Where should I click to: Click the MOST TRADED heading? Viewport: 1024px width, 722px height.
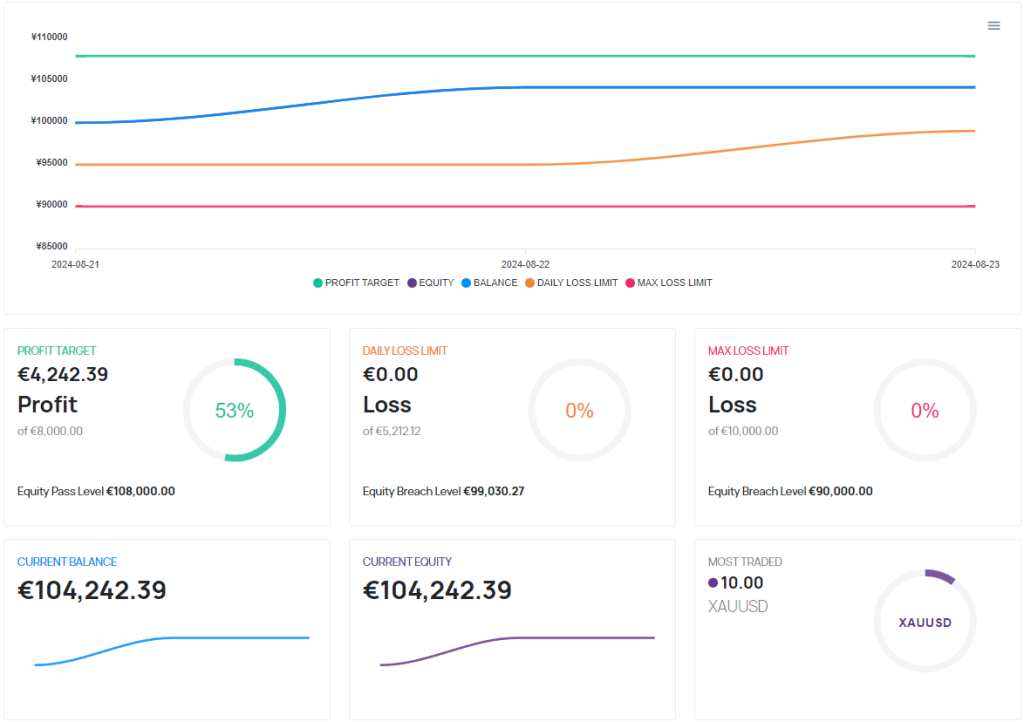[745, 561]
